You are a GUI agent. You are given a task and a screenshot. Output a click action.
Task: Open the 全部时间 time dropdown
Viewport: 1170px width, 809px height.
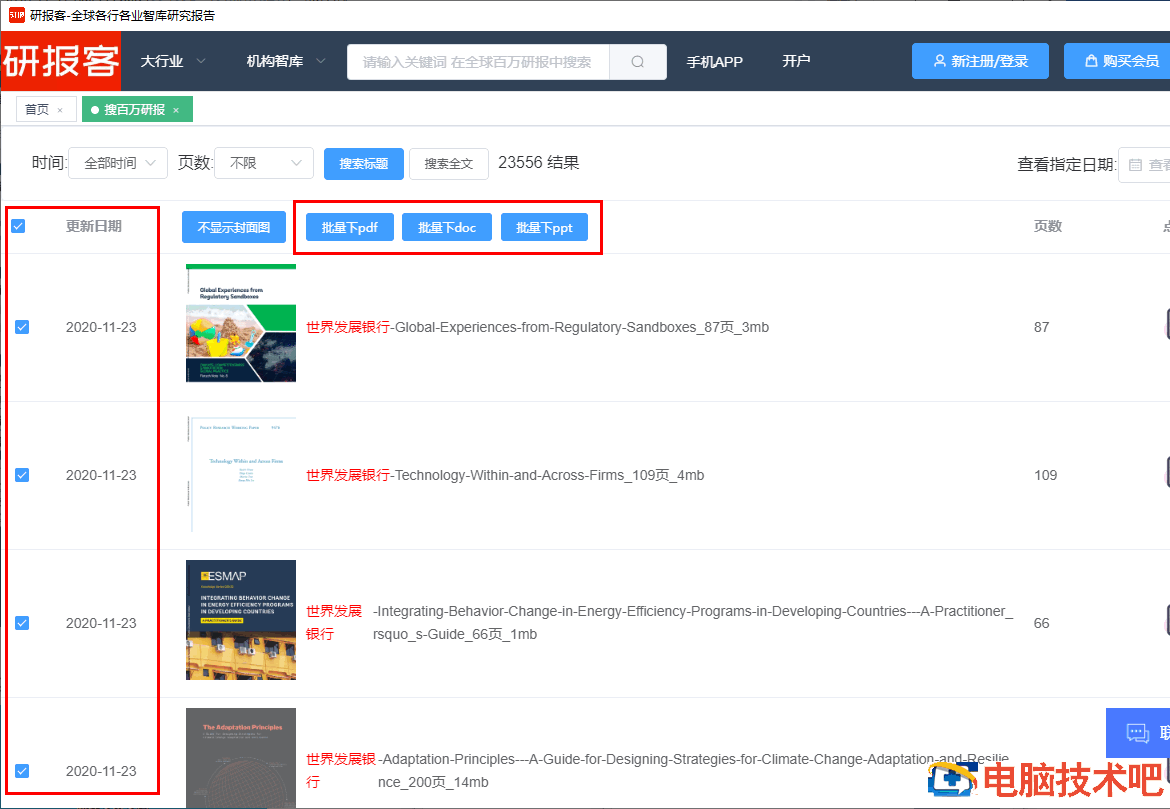pyautogui.click(x=118, y=163)
